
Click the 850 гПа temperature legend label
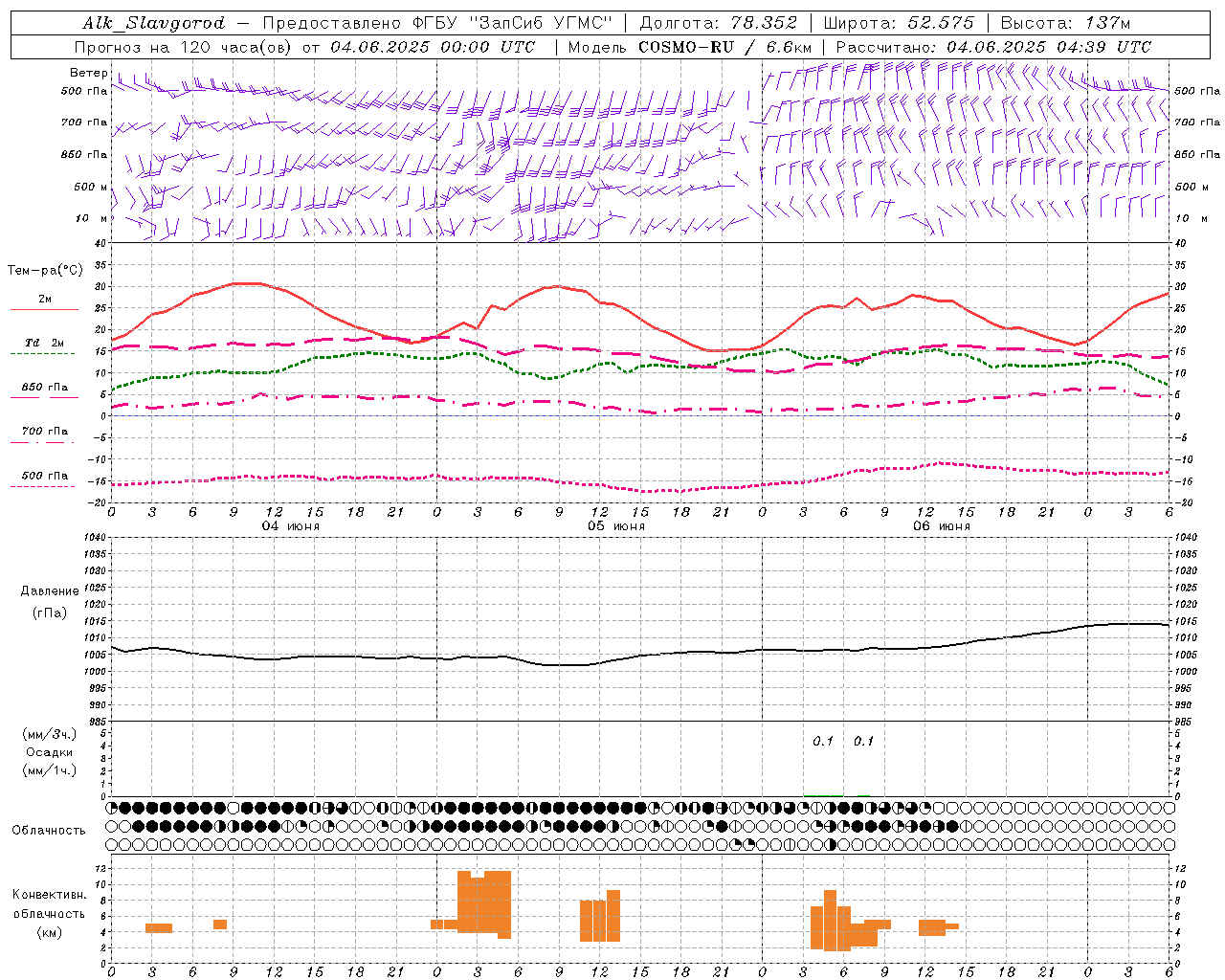[x=45, y=388]
